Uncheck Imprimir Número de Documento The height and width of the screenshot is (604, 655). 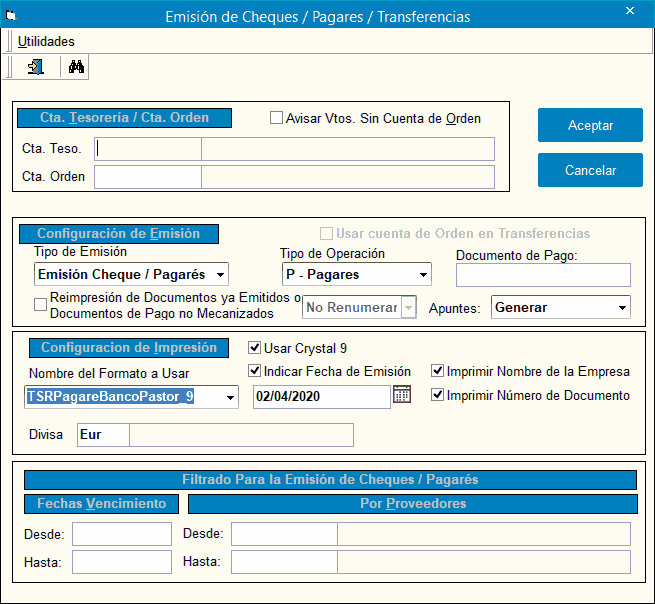439,395
